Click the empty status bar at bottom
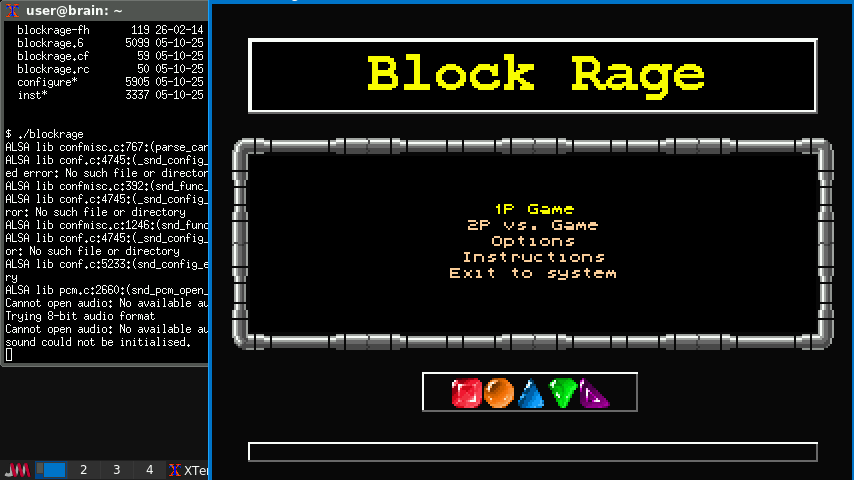The image size is (854, 480). coord(533,452)
